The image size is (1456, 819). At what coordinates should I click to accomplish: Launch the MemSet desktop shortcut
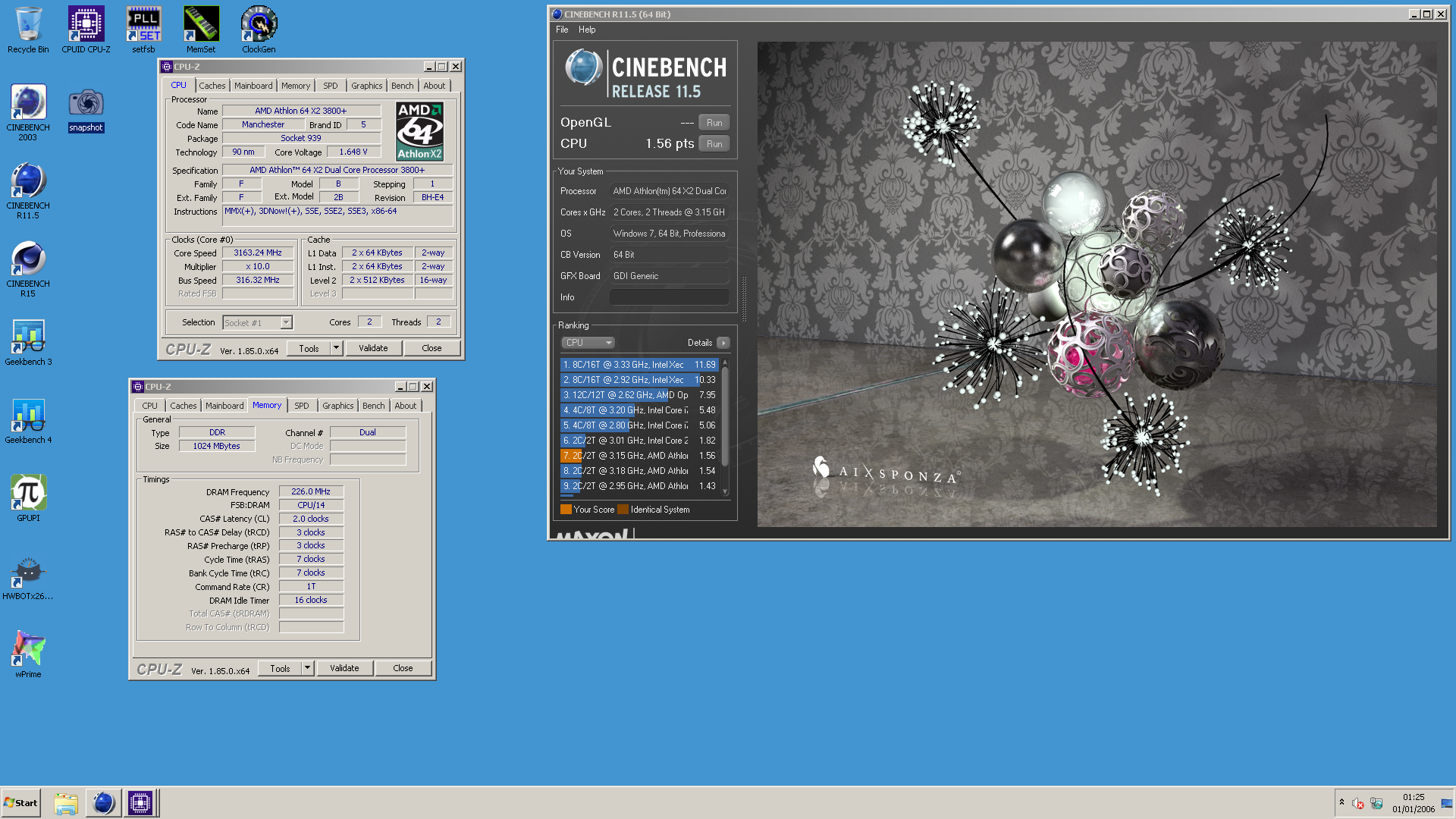click(x=201, y=30)
